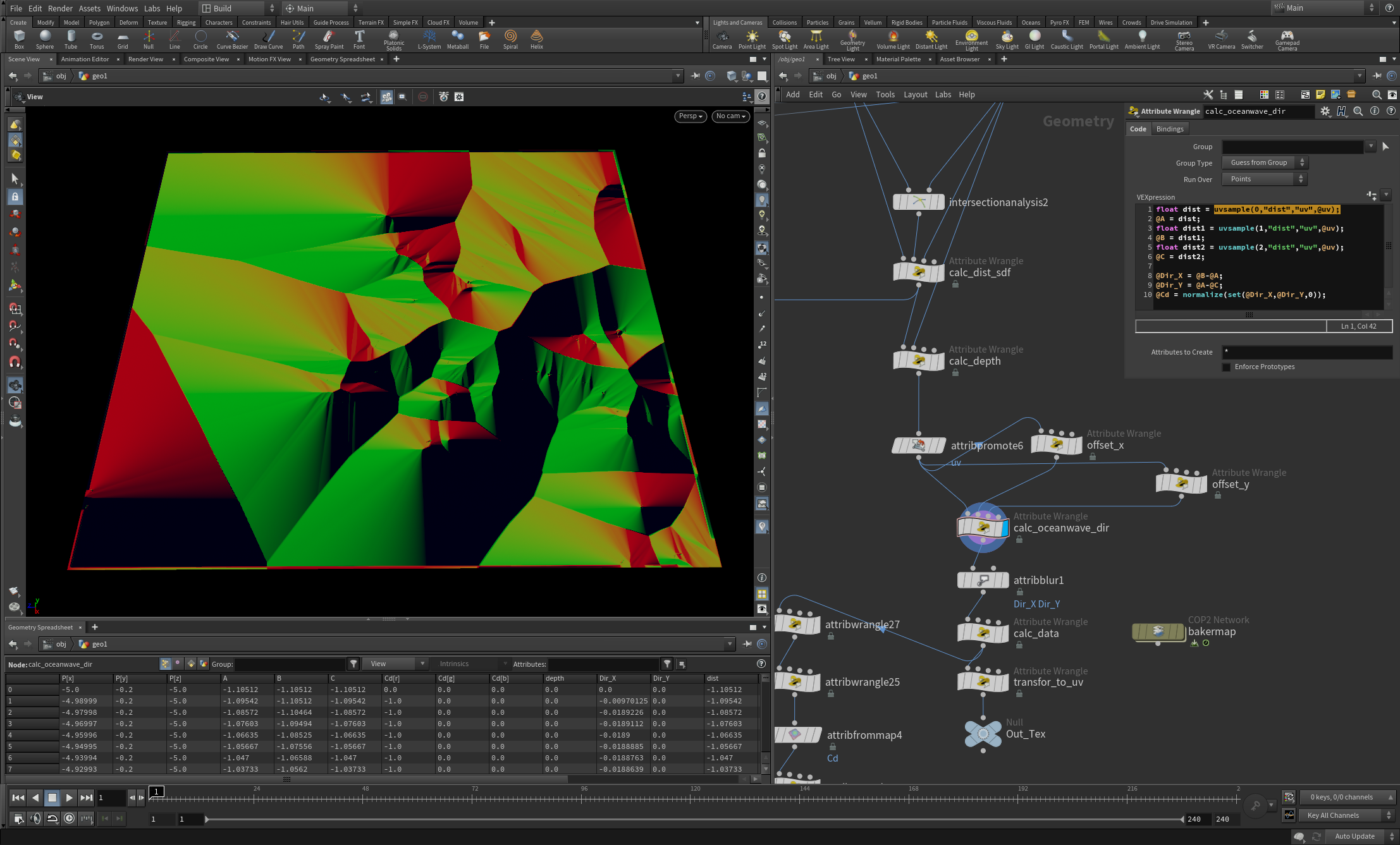Open the Labs menu in main menubar
The width and height of the screenshot is (1400, 845).
click(152, 8)
